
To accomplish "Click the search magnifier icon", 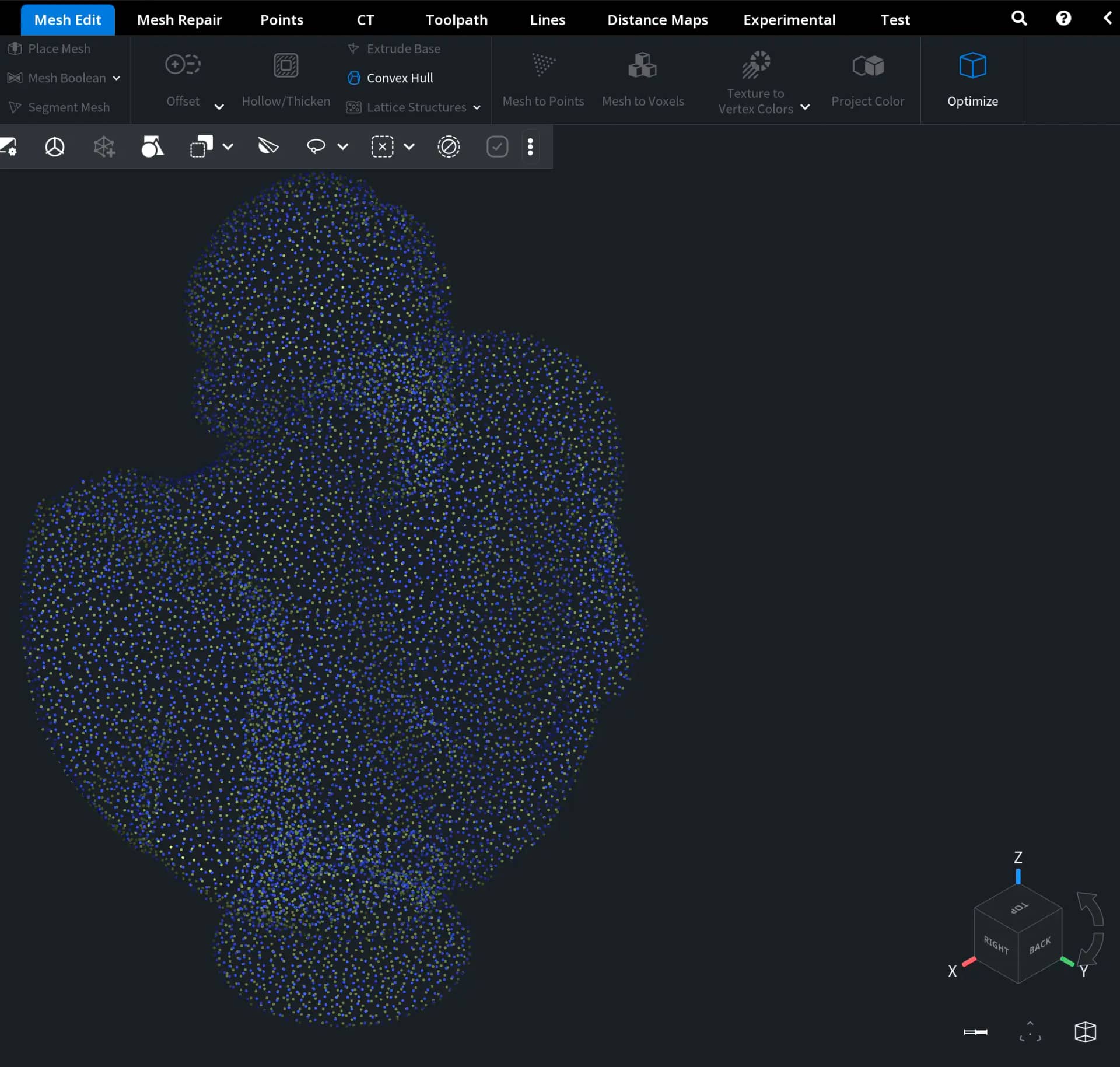I will [1019, 18].
